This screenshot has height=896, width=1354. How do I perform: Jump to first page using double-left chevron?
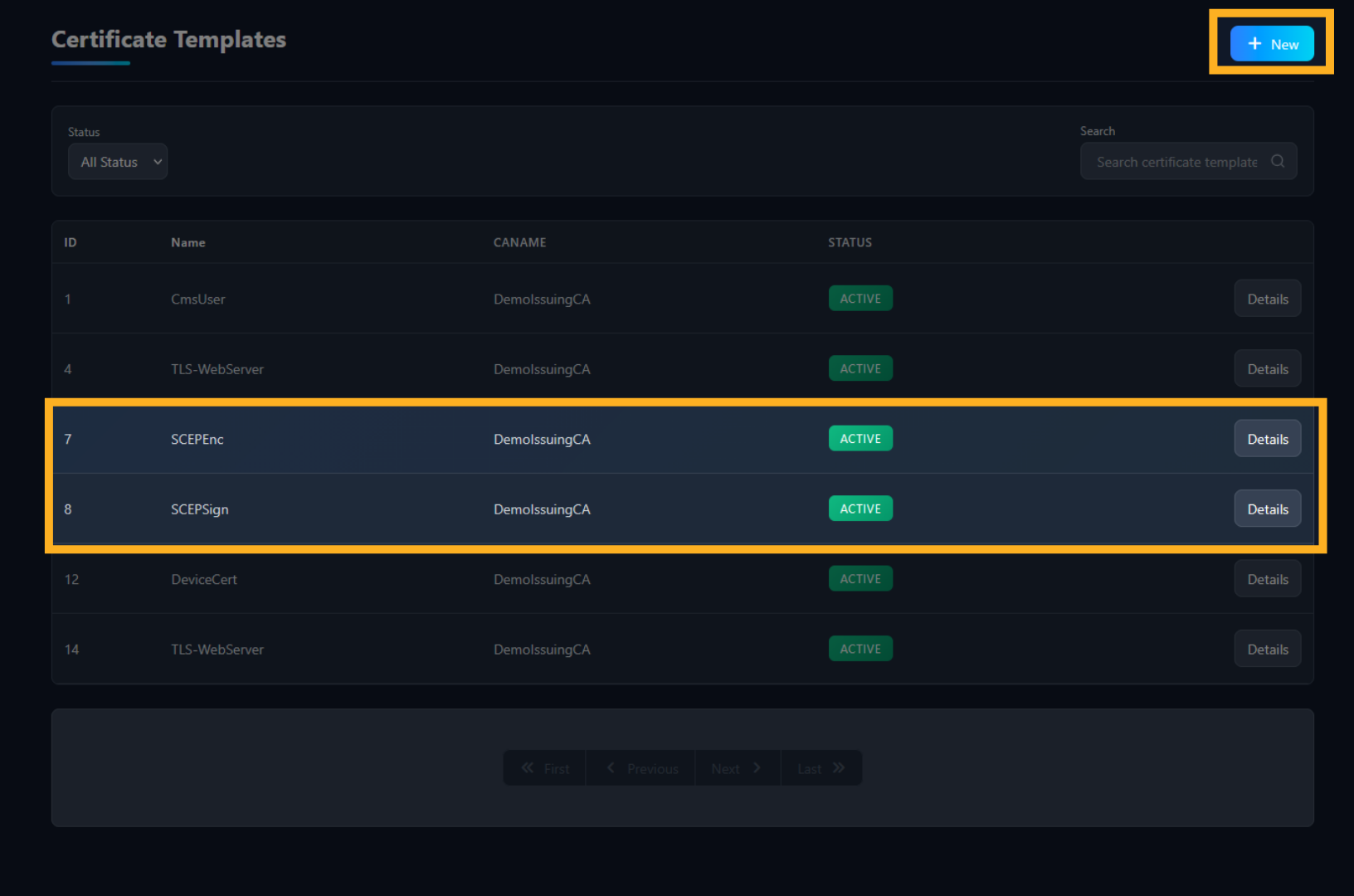pyautogui.click(x=528, y=767)
